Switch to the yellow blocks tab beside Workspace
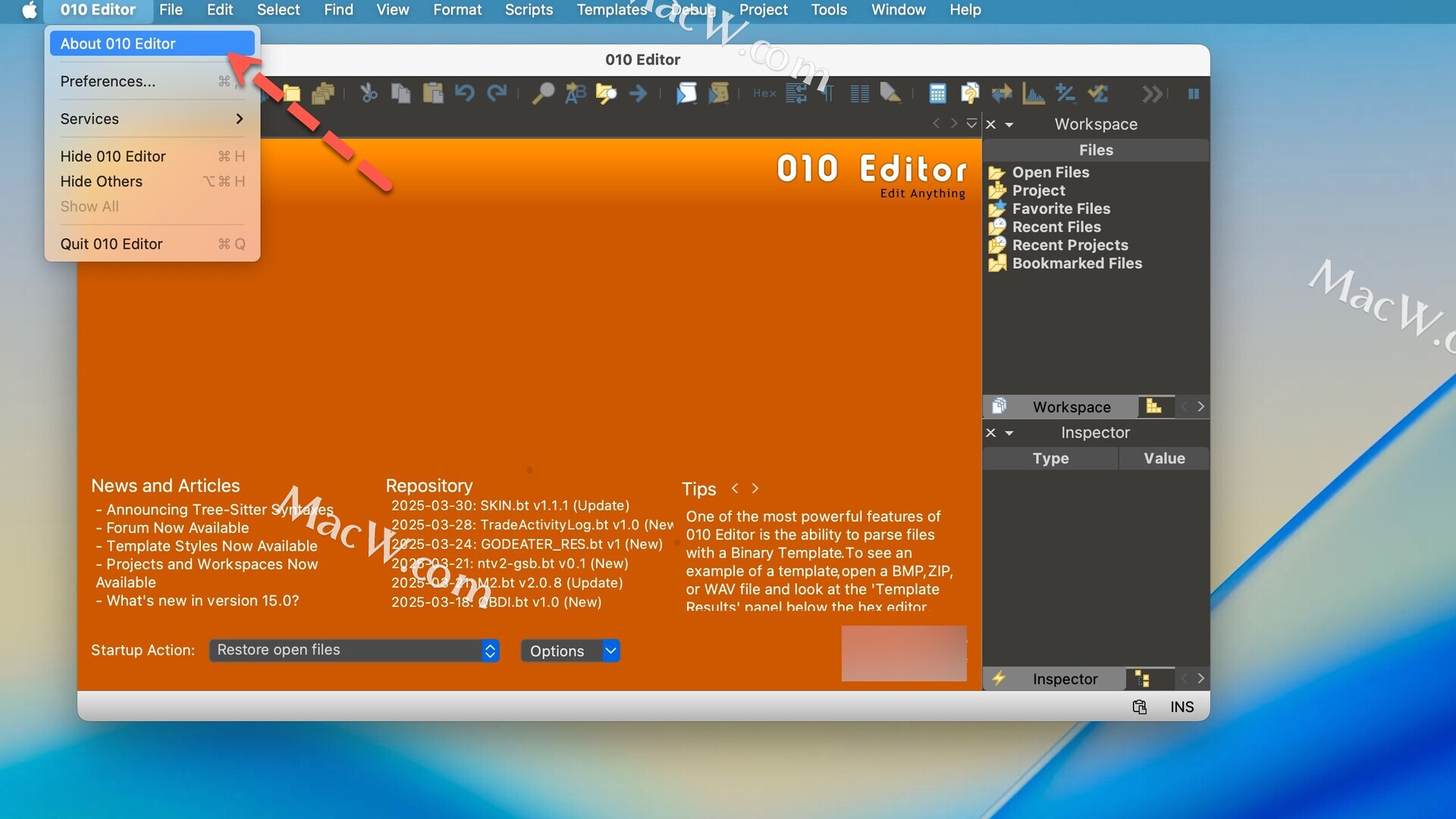 1154,406
